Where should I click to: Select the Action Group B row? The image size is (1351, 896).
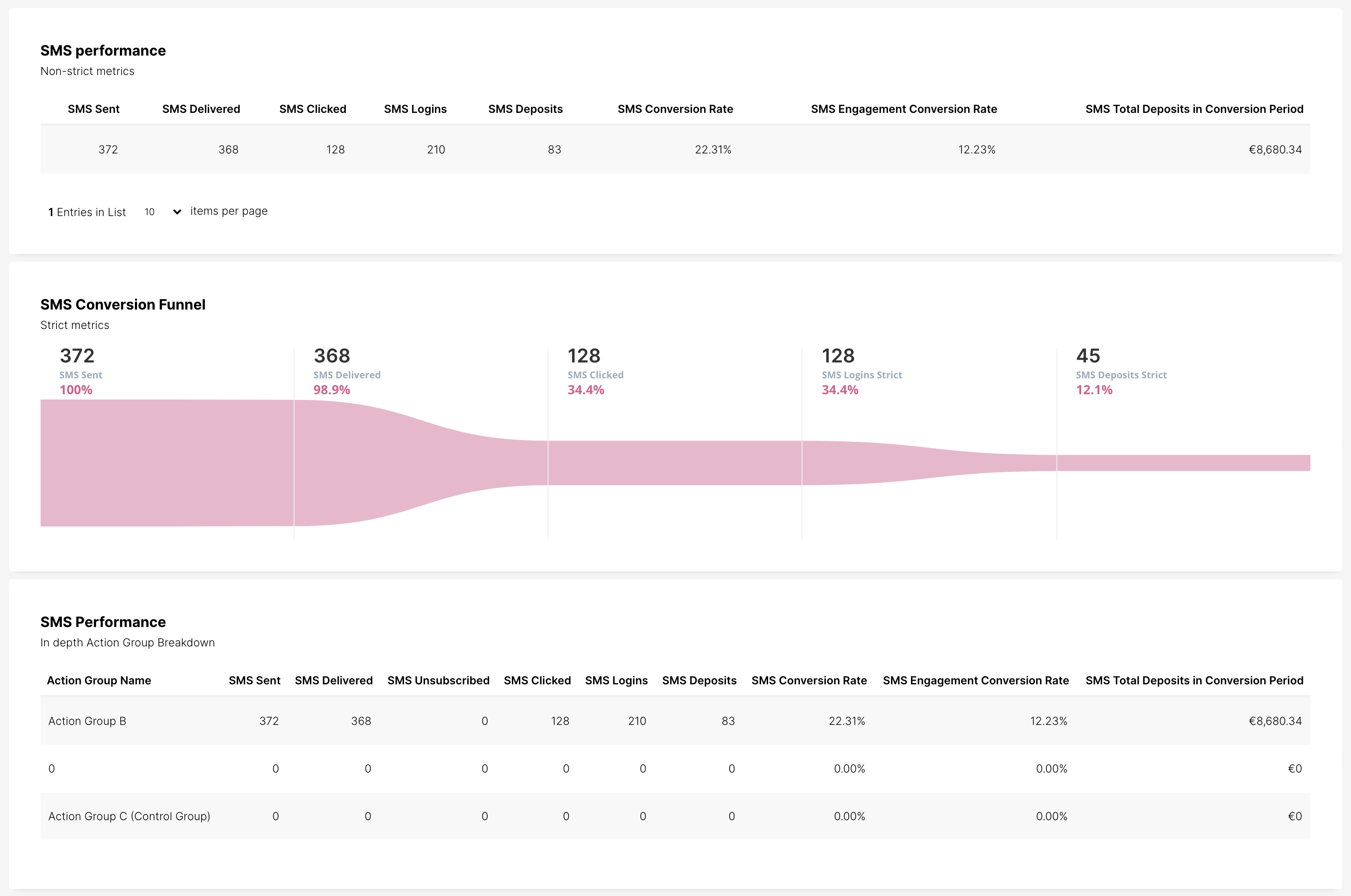click(x=87, y=721)
